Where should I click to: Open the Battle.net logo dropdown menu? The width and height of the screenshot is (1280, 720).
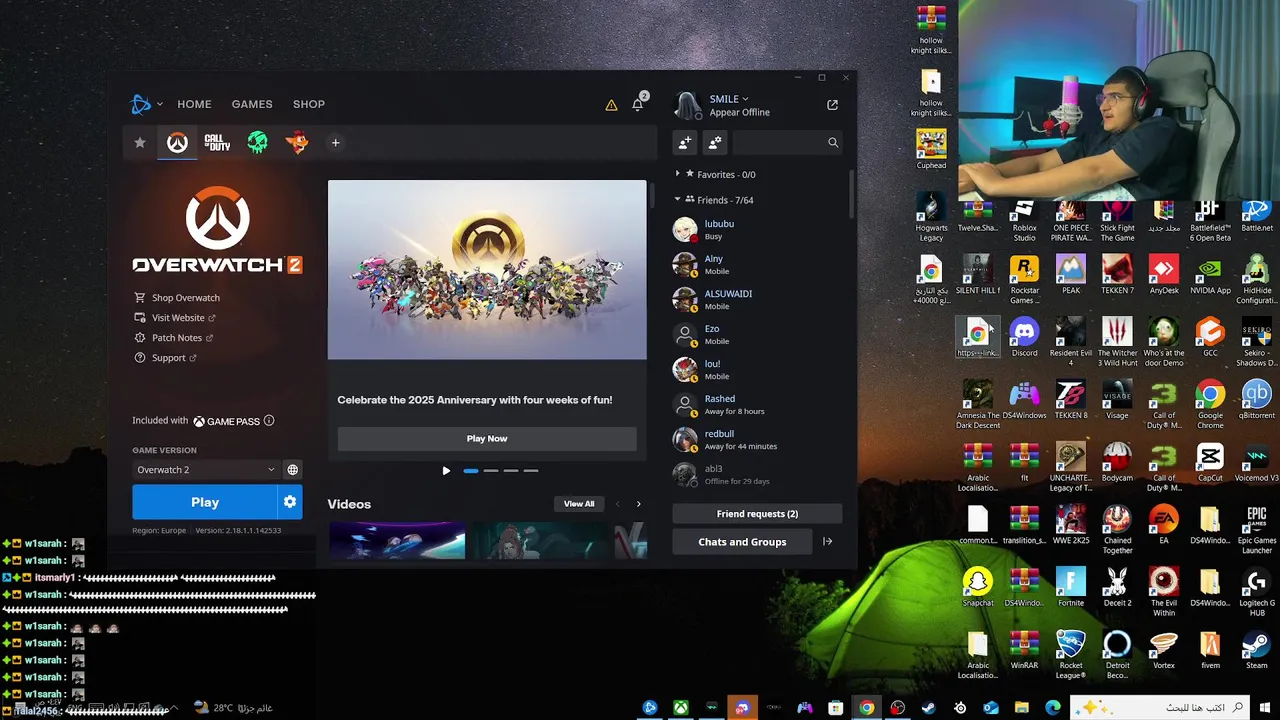(x=146, y=104)
